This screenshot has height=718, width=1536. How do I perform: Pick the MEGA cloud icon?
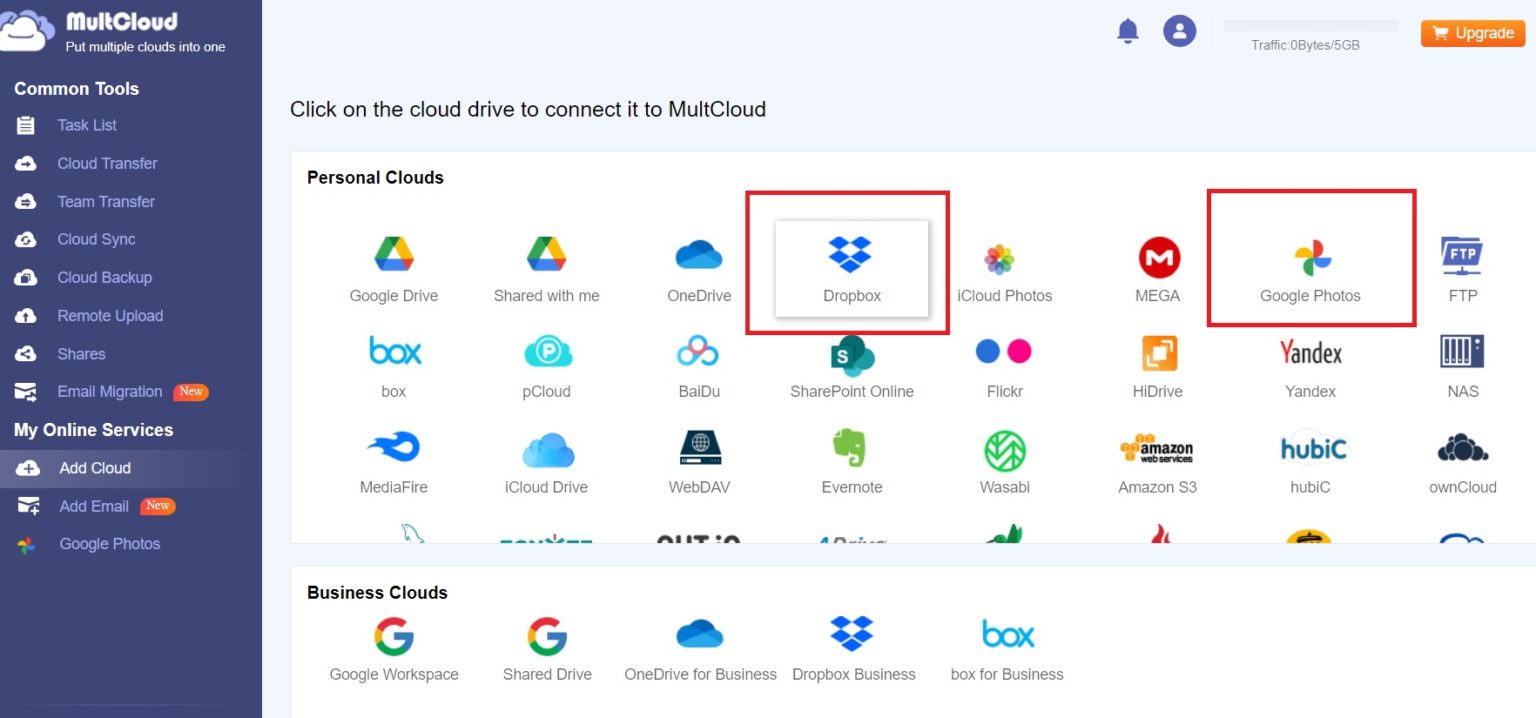(x=1158, y=258)
